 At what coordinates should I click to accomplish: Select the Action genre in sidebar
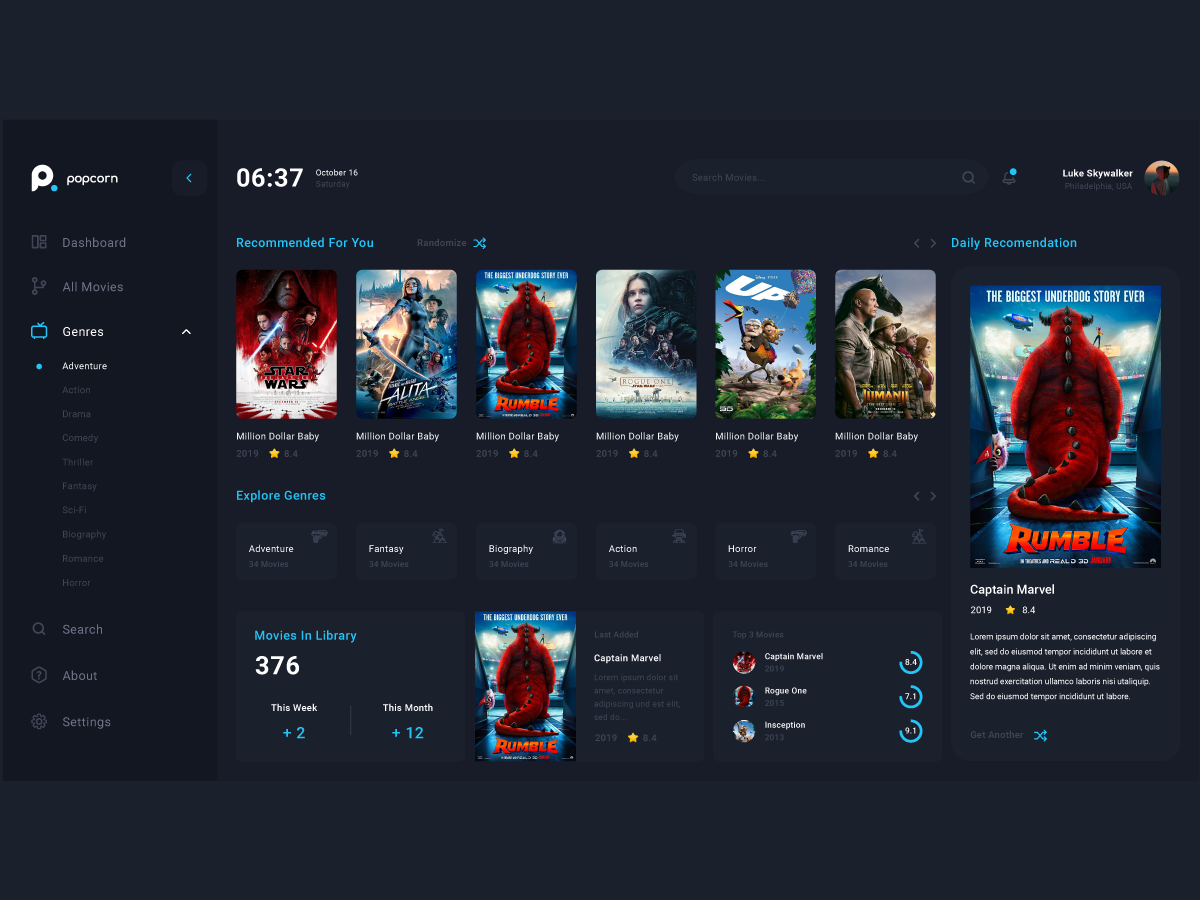click(x=76, y=390)
